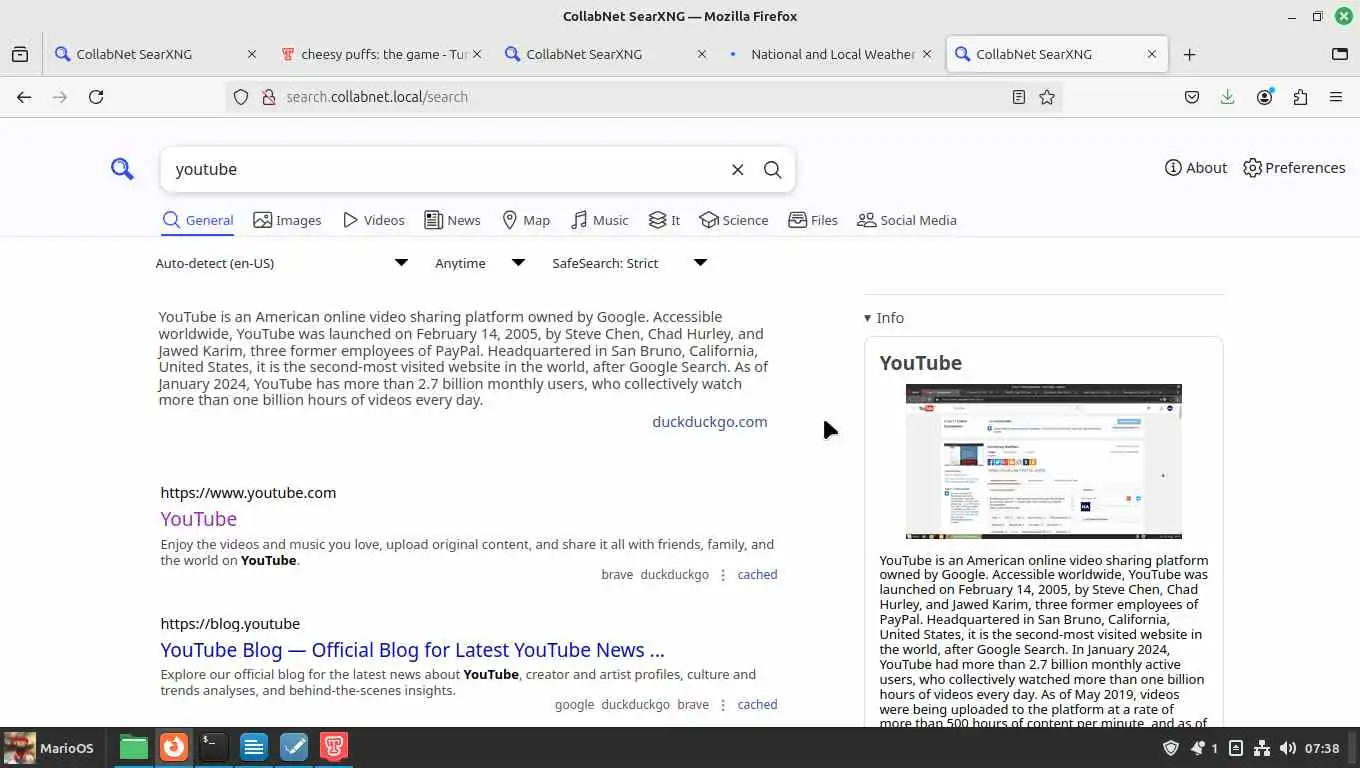Open Save to Pocket
Image resolution: width=1360 pixels, height=768 pixels.
tap(1192, 97)
